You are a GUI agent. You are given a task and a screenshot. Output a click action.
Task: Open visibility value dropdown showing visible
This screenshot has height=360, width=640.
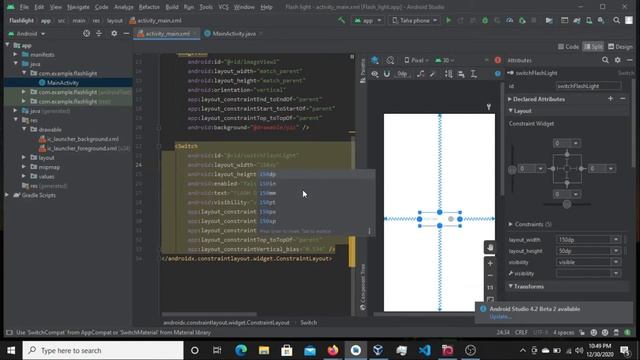coord(616,262)
